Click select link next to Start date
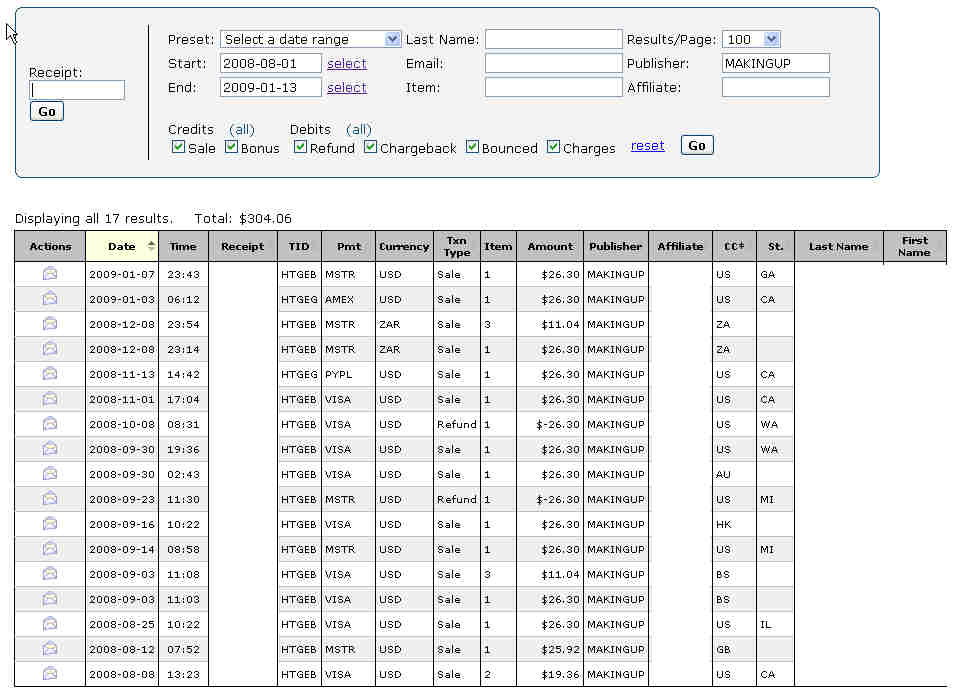Image resolution: width=959 pixels, height=695 pixels. 347,63
